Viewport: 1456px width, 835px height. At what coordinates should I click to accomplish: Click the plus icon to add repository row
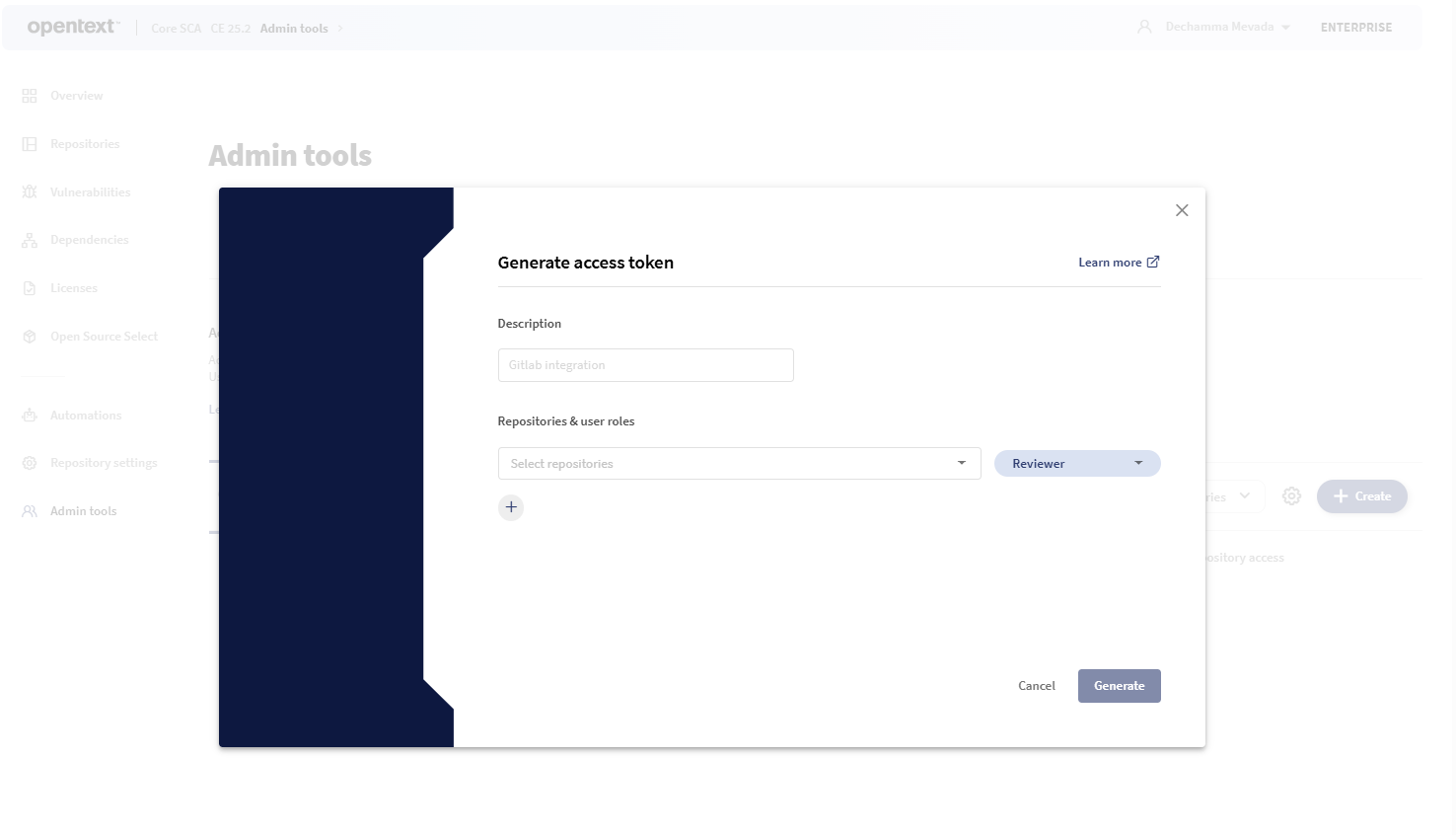click(x=511, y=507)
